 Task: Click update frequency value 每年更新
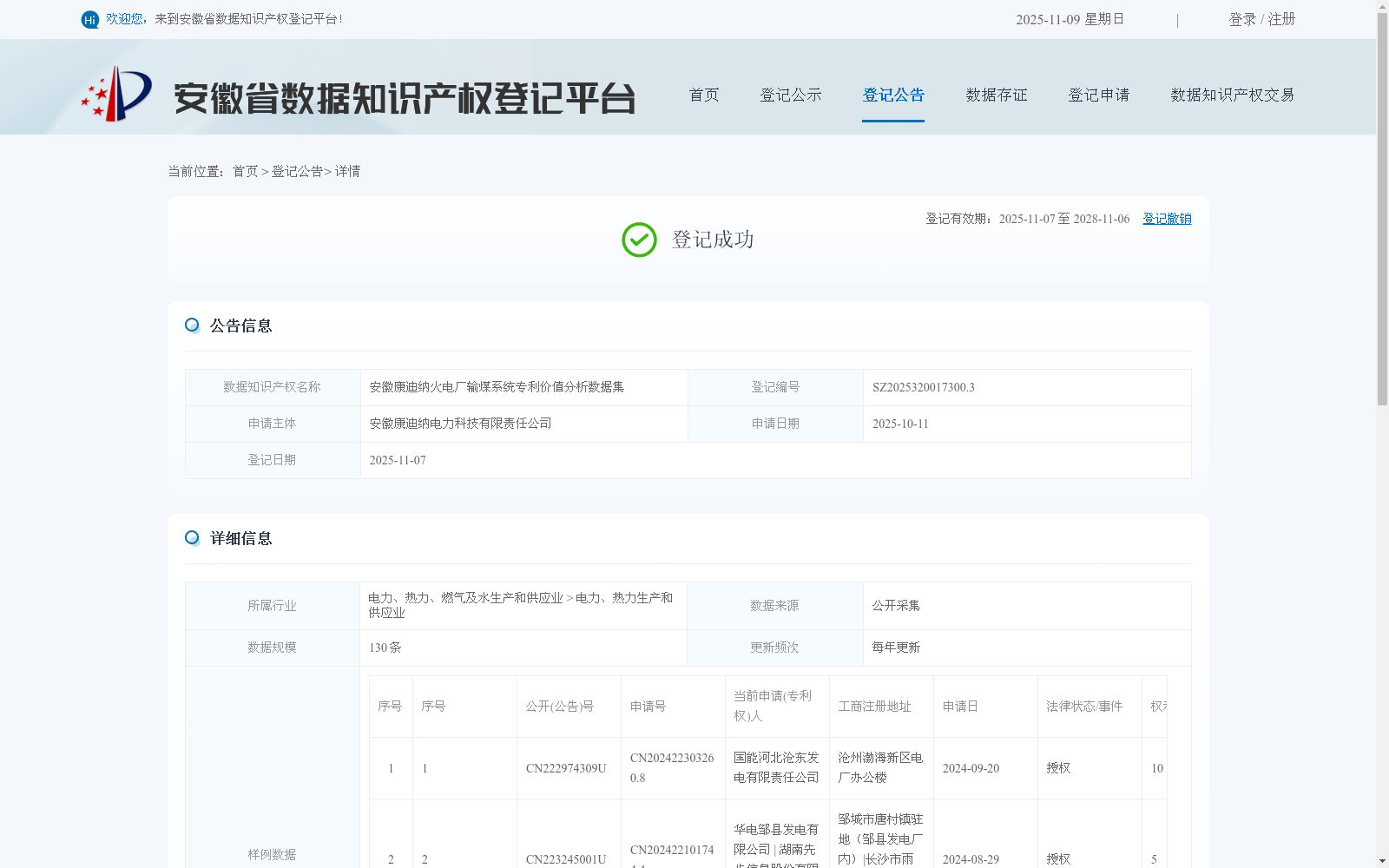click(896, 648)
